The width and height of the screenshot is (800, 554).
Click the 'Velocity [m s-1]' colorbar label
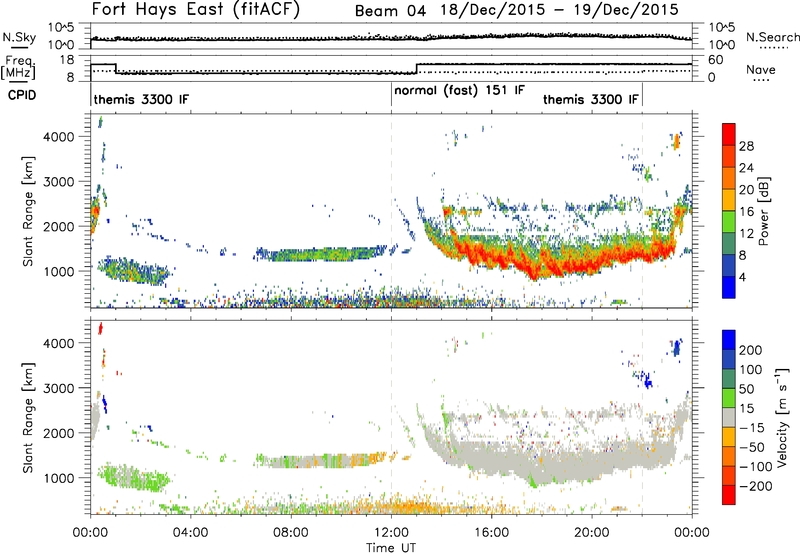click(x=782, y=417)
